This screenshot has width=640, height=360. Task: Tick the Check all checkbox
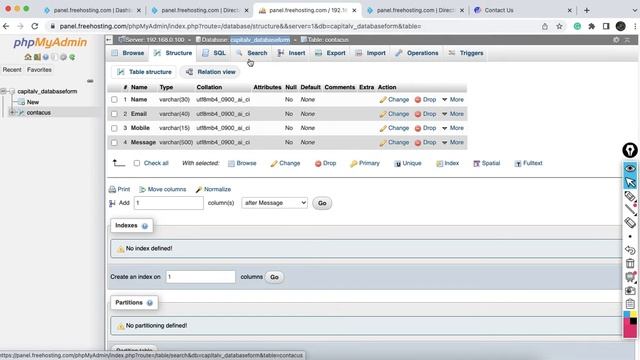pyautogui.click(x=137, y=163)
